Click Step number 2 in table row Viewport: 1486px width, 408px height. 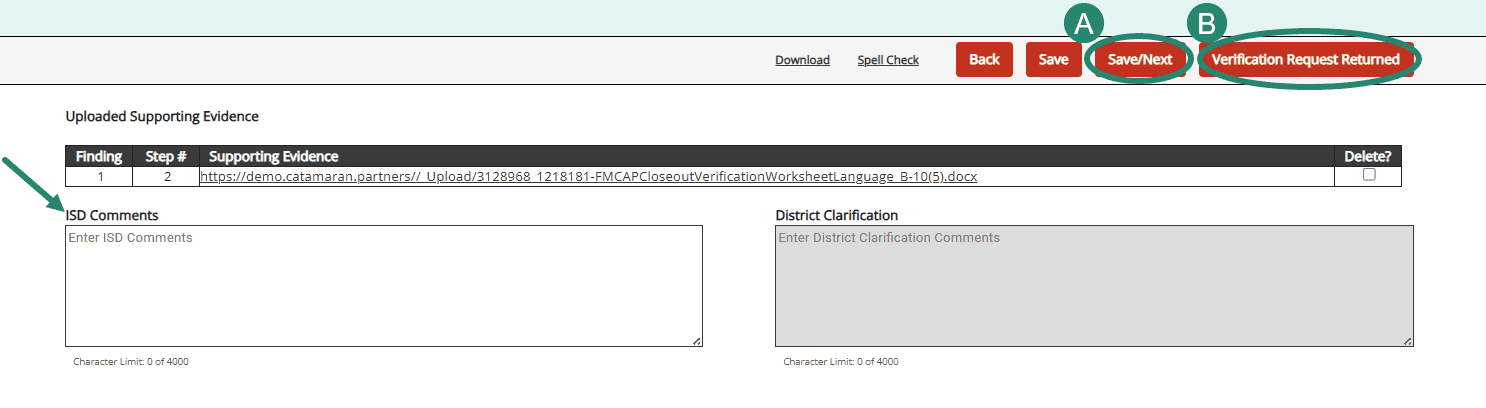(x=167, y=177)
